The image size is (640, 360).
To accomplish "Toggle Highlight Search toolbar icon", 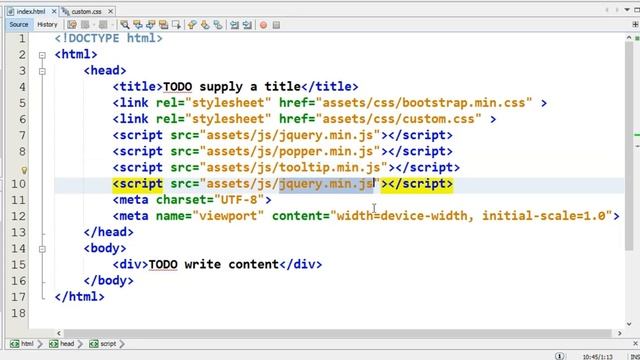I will [164, 25].
